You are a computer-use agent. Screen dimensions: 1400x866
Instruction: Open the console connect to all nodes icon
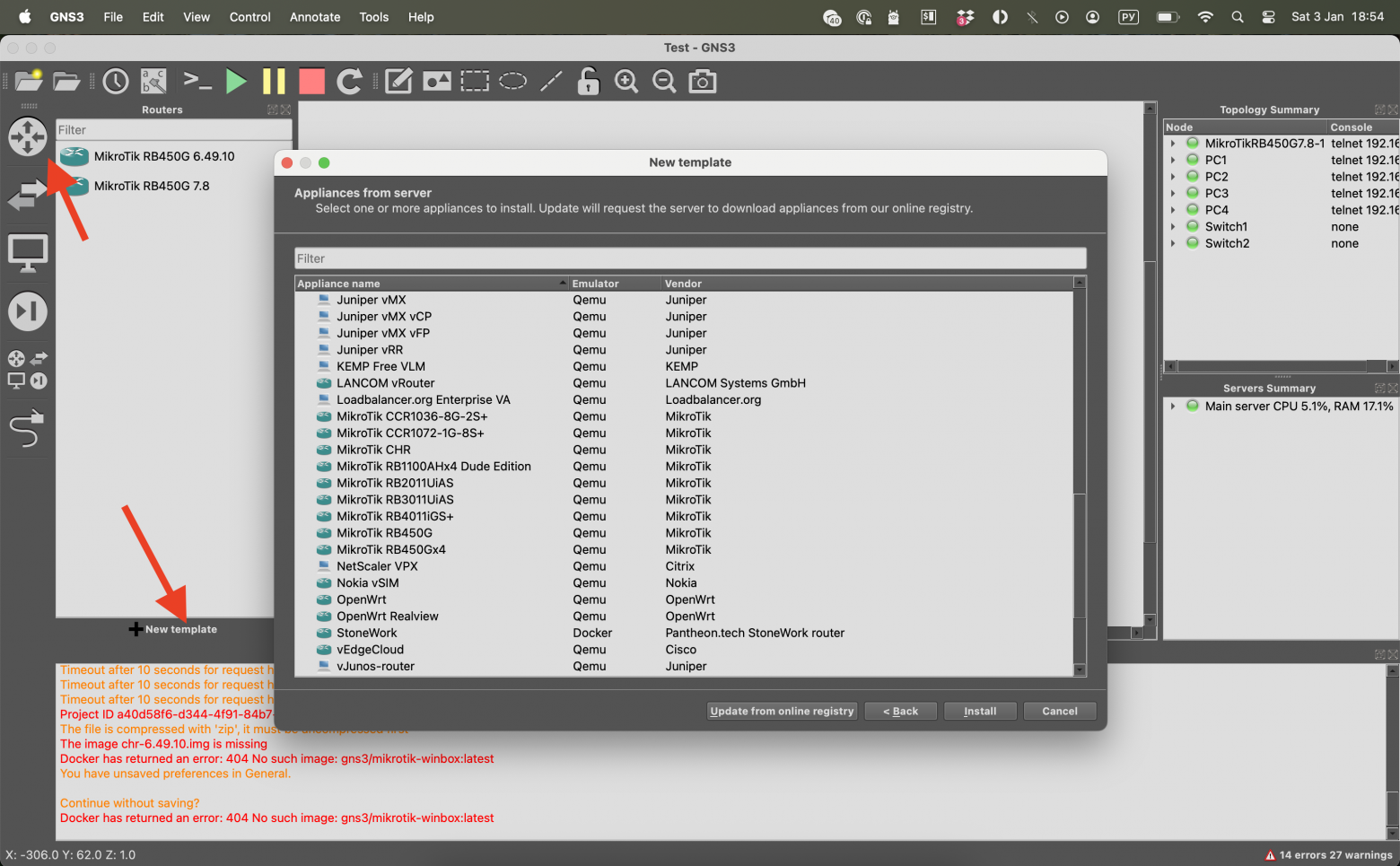pyautogui.click(x=197, y=82)
